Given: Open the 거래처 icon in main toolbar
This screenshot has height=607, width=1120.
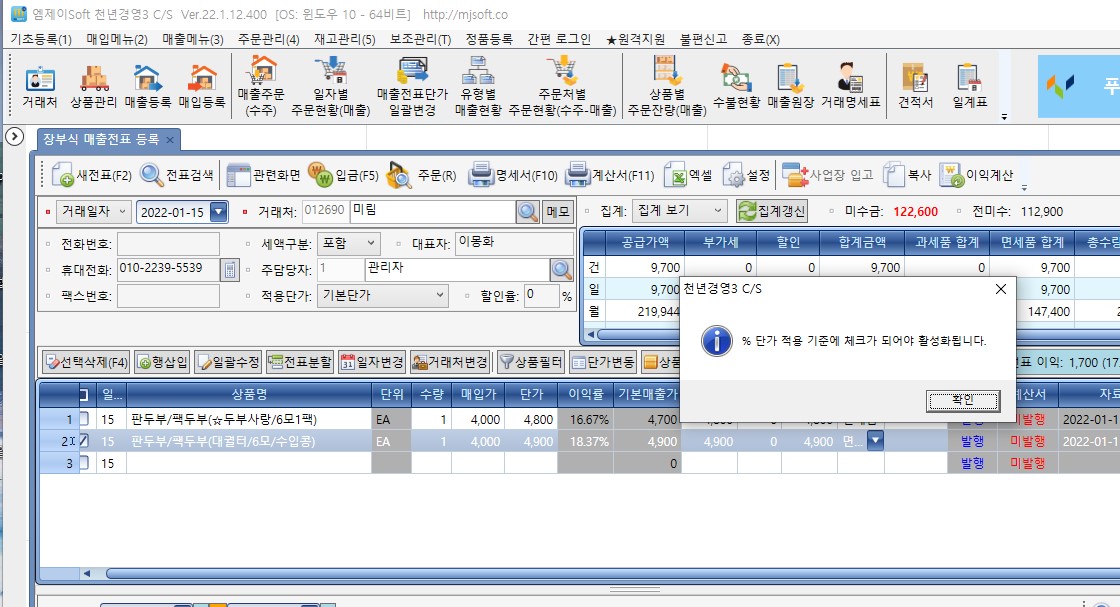Looking at the screenshot, I should pos(39,87).
